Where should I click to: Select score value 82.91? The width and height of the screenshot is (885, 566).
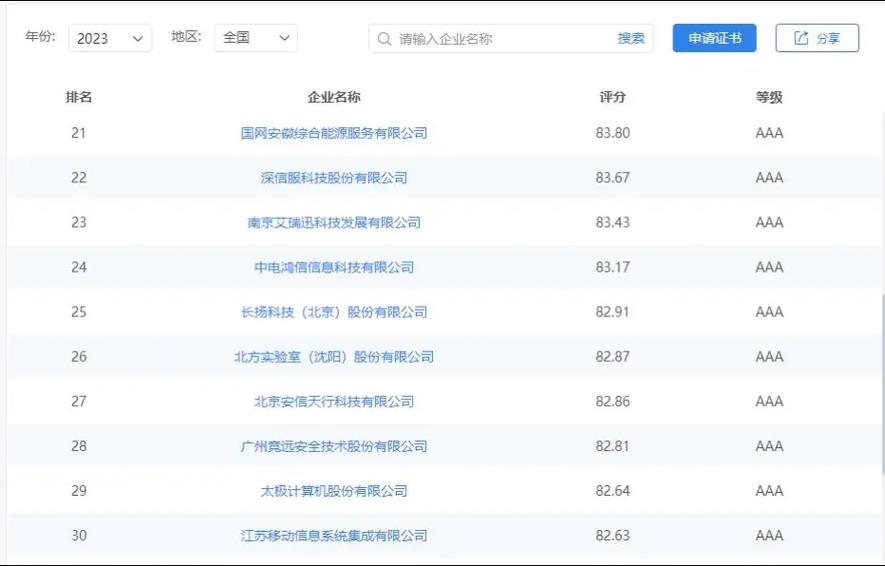612,311
